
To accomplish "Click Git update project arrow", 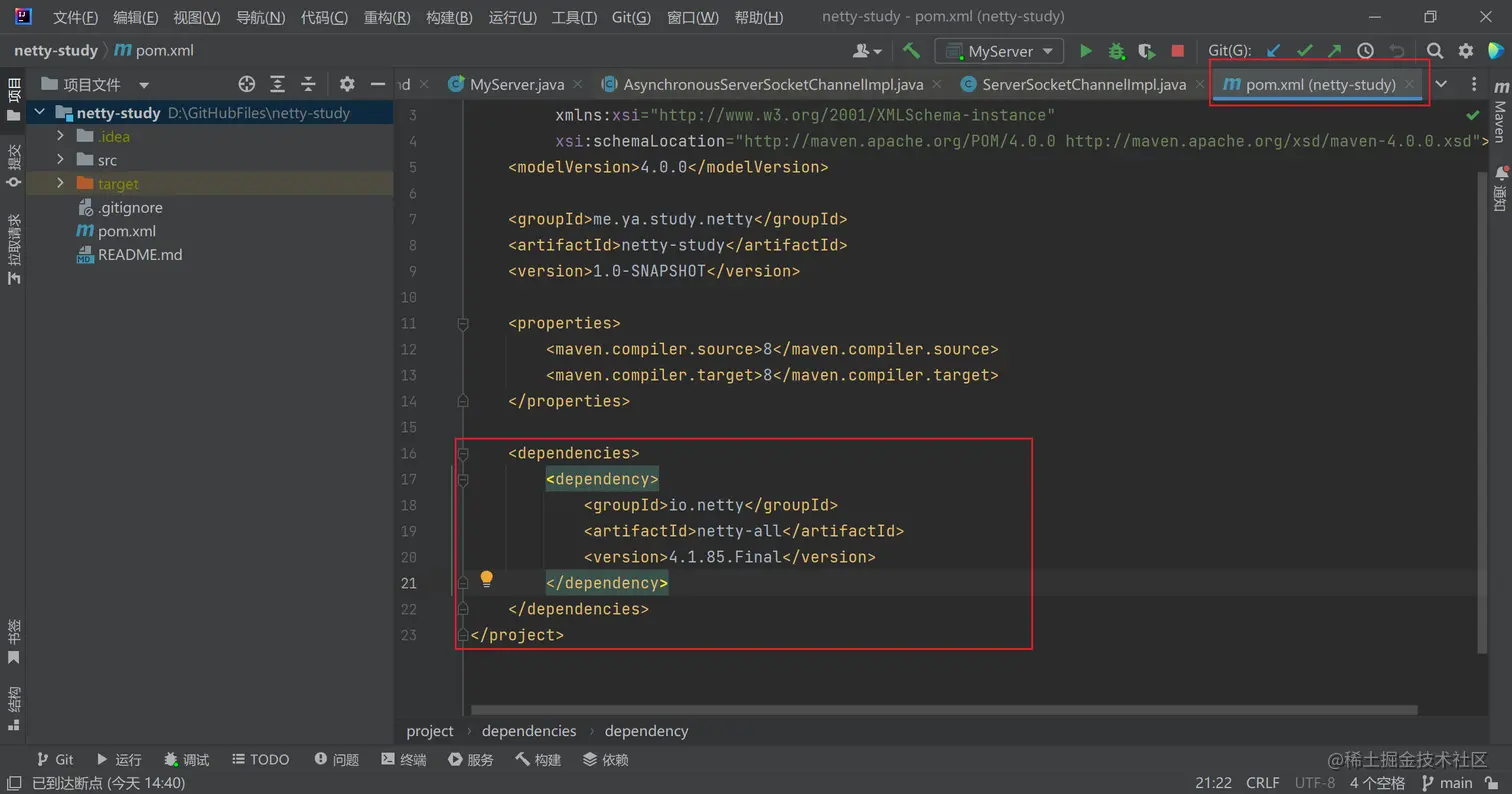I will (x=1273, y=51).
